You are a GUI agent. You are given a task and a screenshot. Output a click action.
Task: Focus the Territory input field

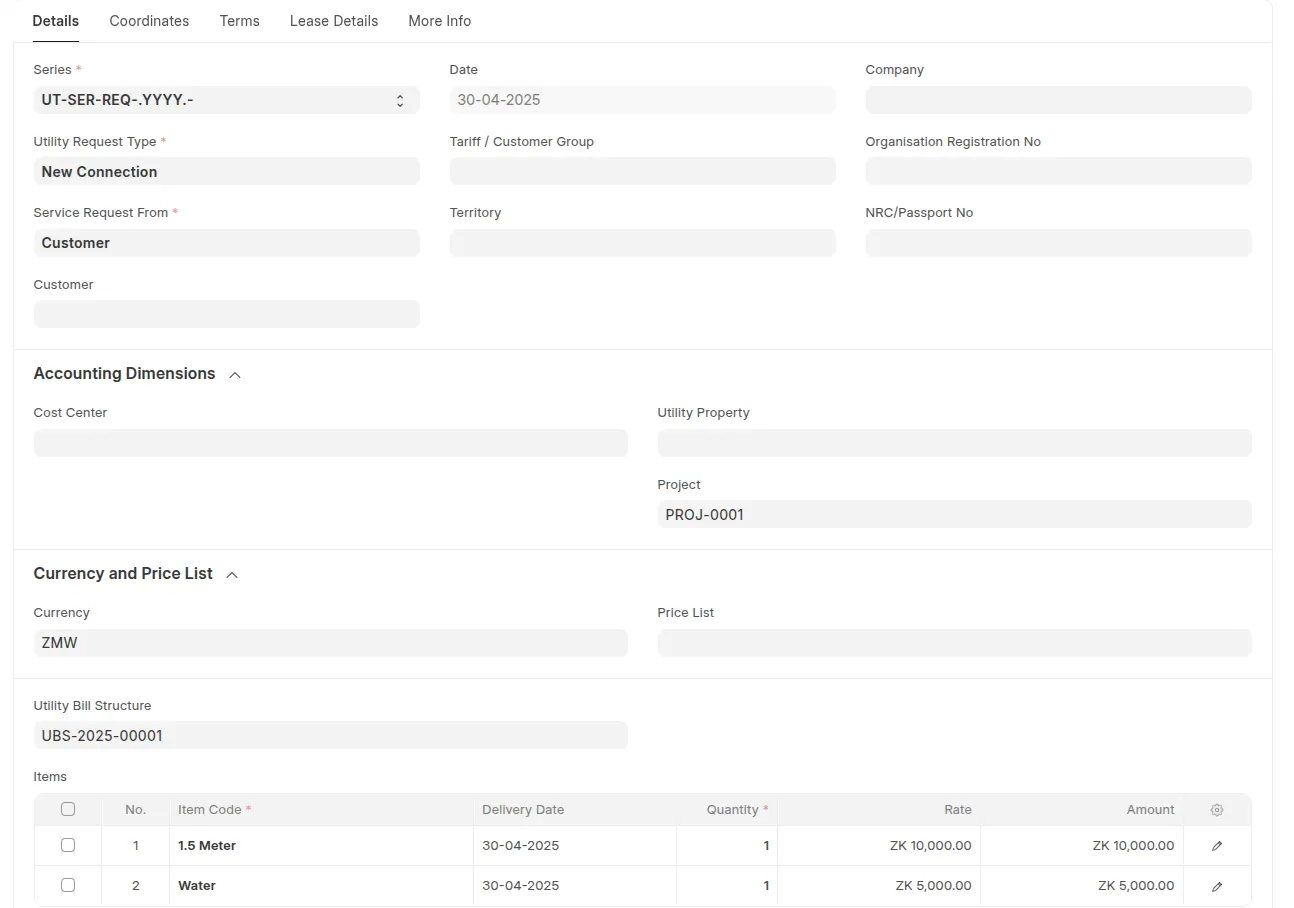pyautogui.click(x=642, y=243)
